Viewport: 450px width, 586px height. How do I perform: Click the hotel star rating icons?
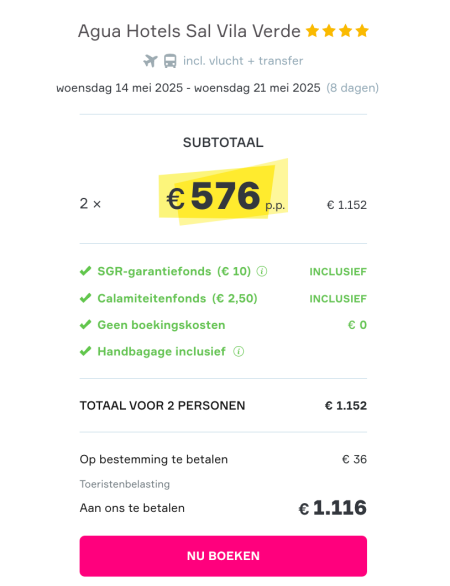pyautogui.click(x=337, y=31)
